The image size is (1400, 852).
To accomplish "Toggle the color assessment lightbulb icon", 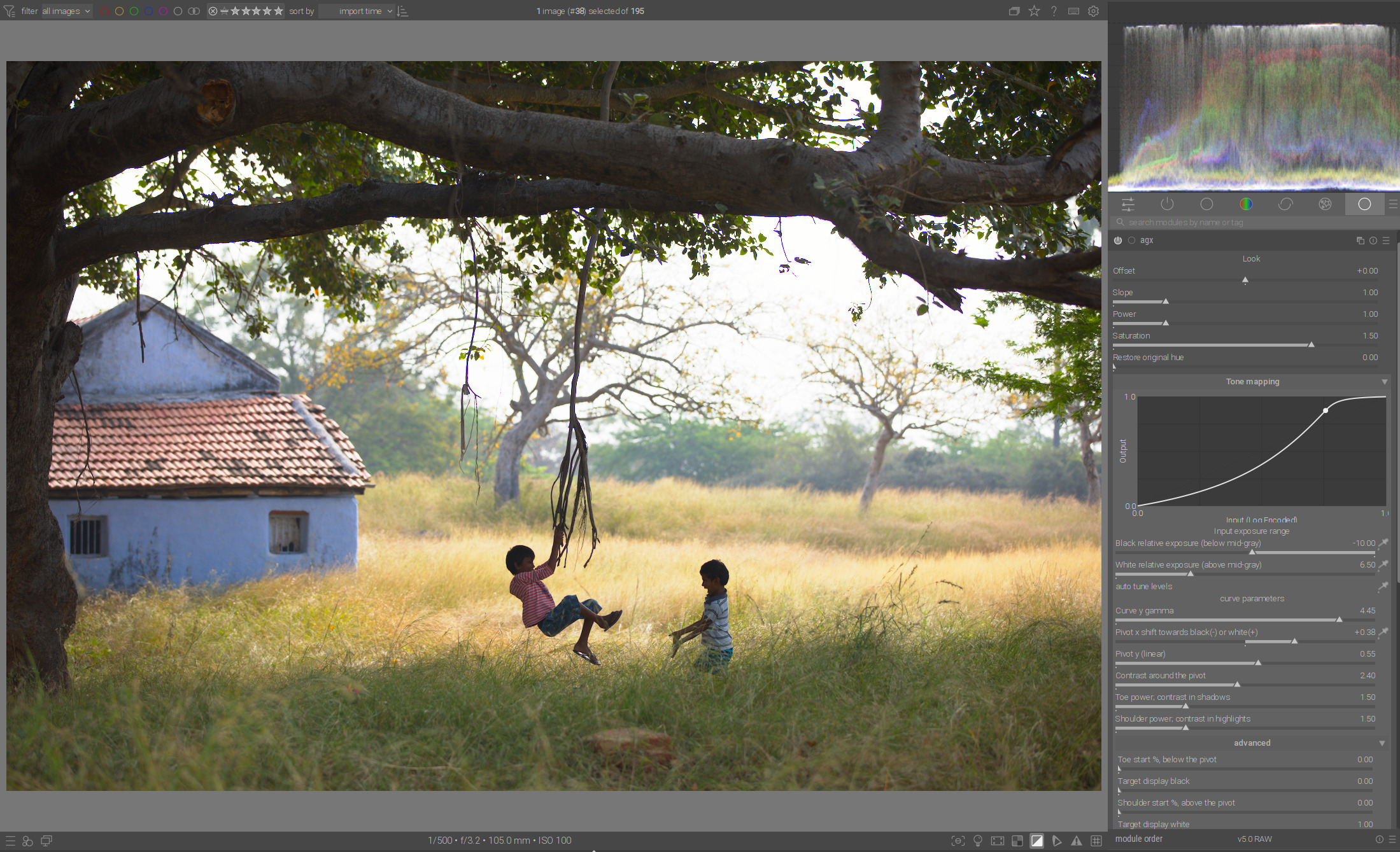I will pyautogui.click(x=978, y=841).
